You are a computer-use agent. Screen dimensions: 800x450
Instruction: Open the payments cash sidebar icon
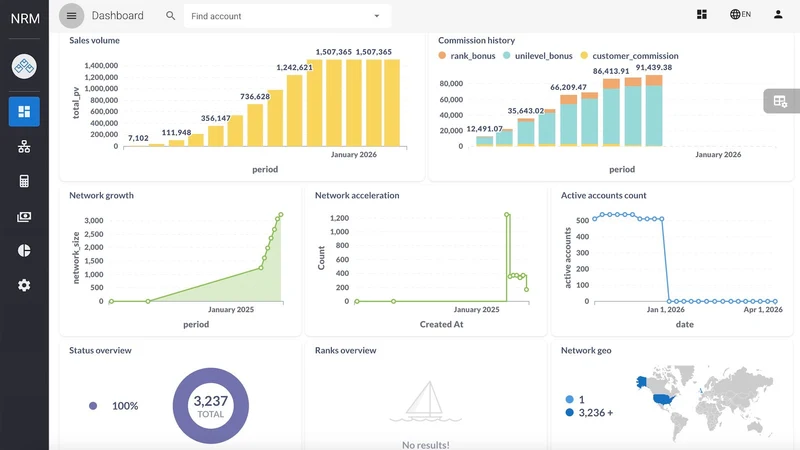[24, 216]
